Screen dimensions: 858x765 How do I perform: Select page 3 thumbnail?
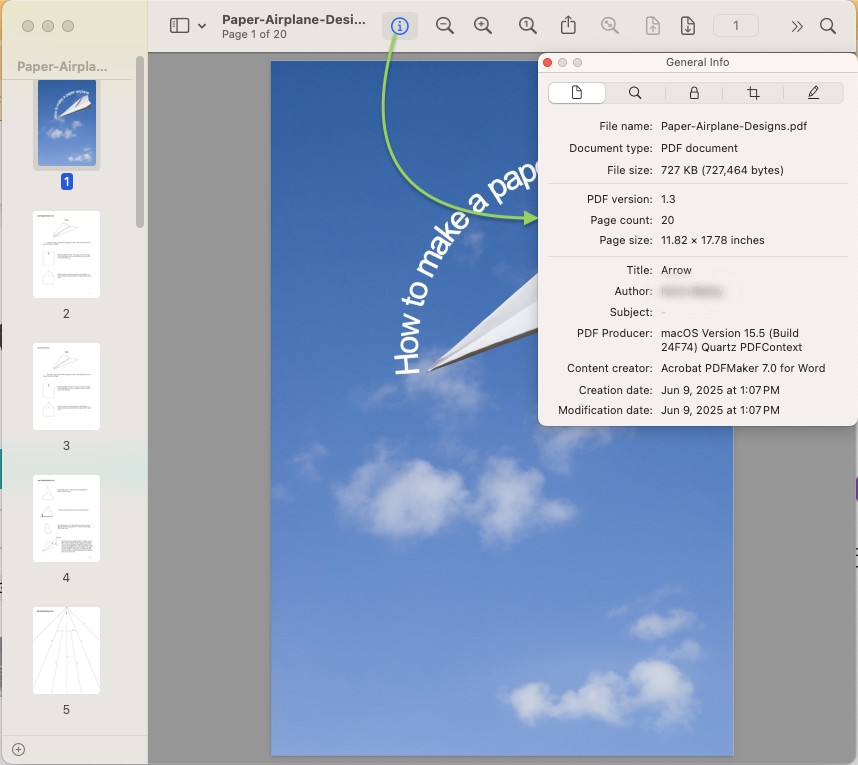point(66,386)
